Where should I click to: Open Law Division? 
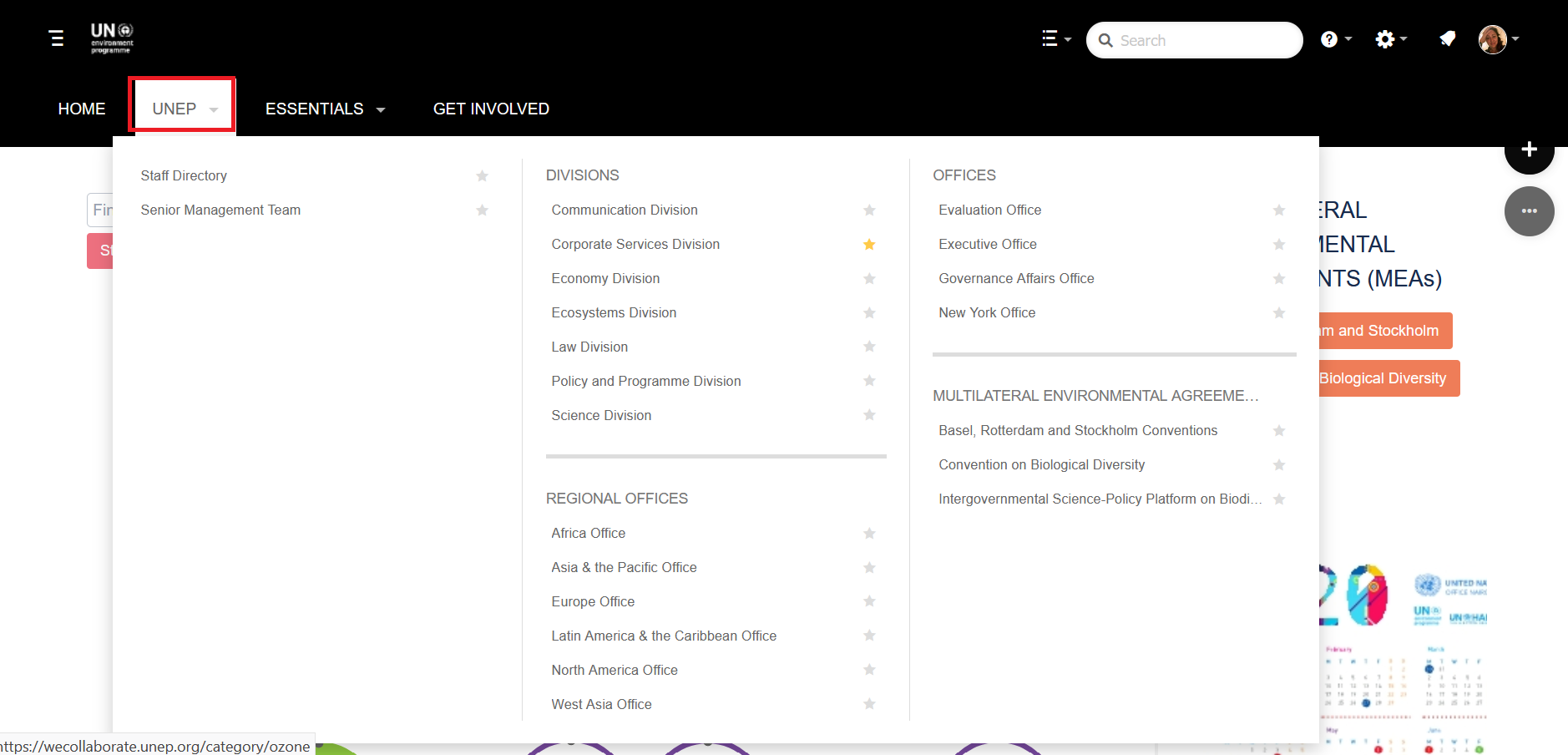point(589,347)
